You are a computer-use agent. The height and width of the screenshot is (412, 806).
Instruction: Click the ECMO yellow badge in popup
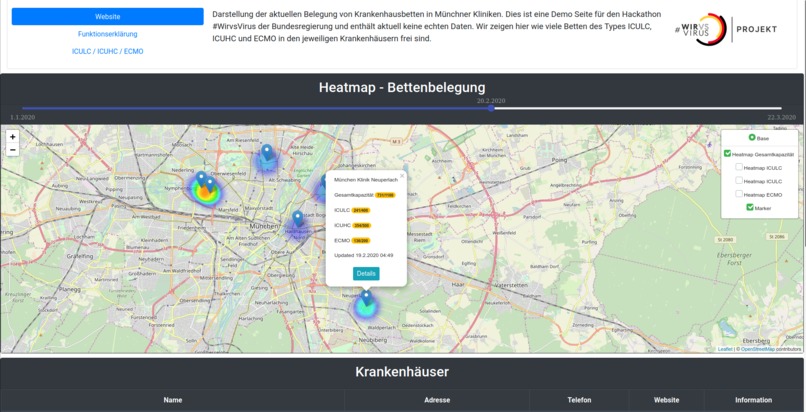361,240
